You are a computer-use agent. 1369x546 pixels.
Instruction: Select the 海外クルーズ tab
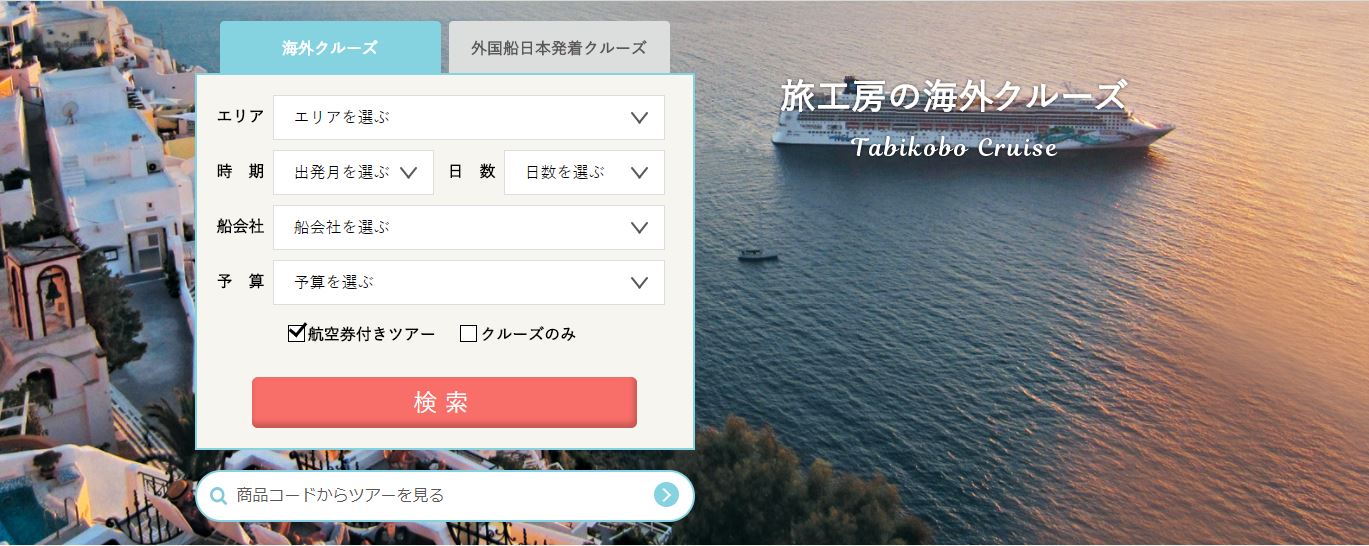(x=330, y=47)
